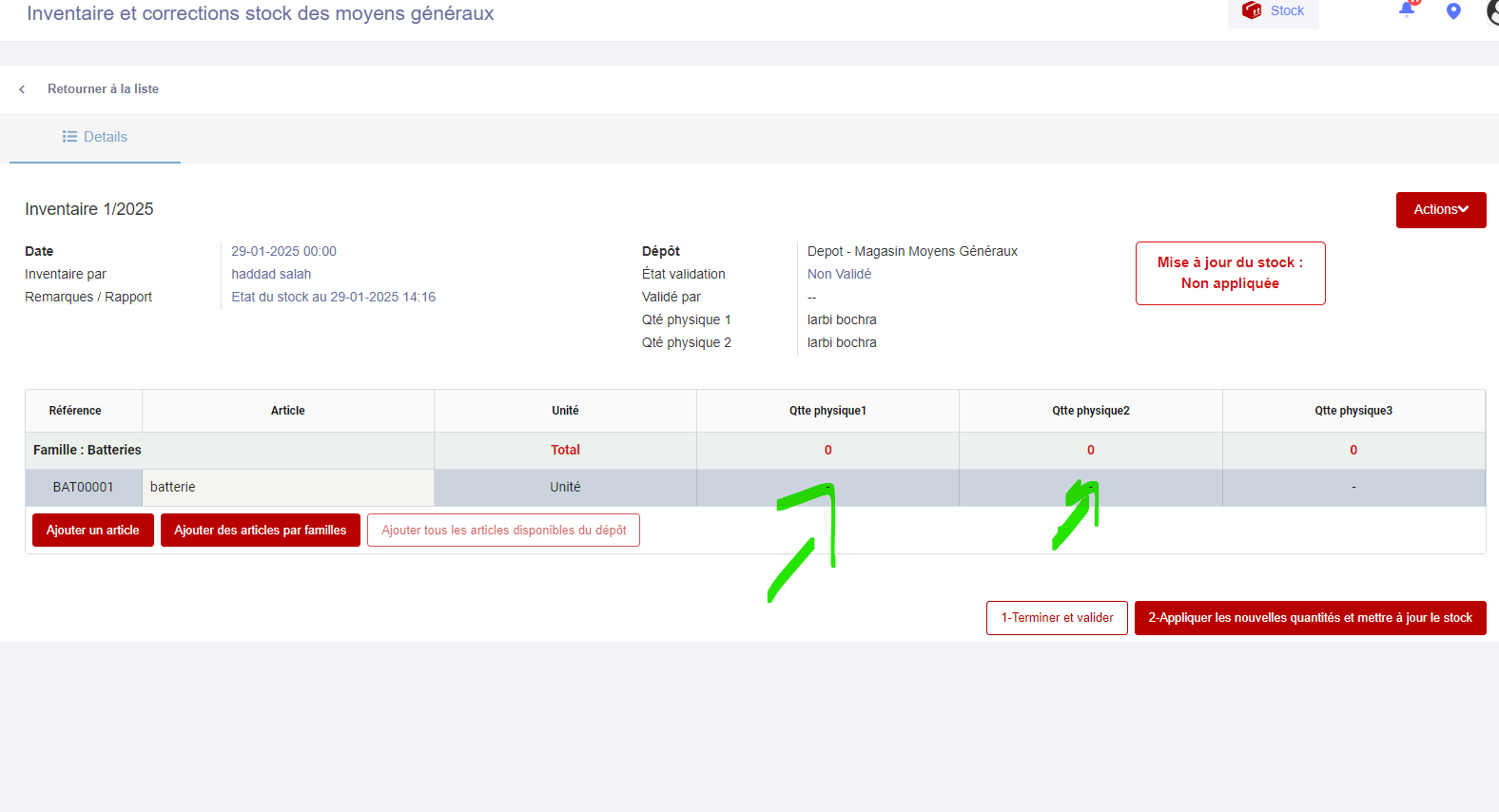The image size is (1499, 812).
Task: Expand the Actions dropdown menu
Action: [x=1440, y=210]
